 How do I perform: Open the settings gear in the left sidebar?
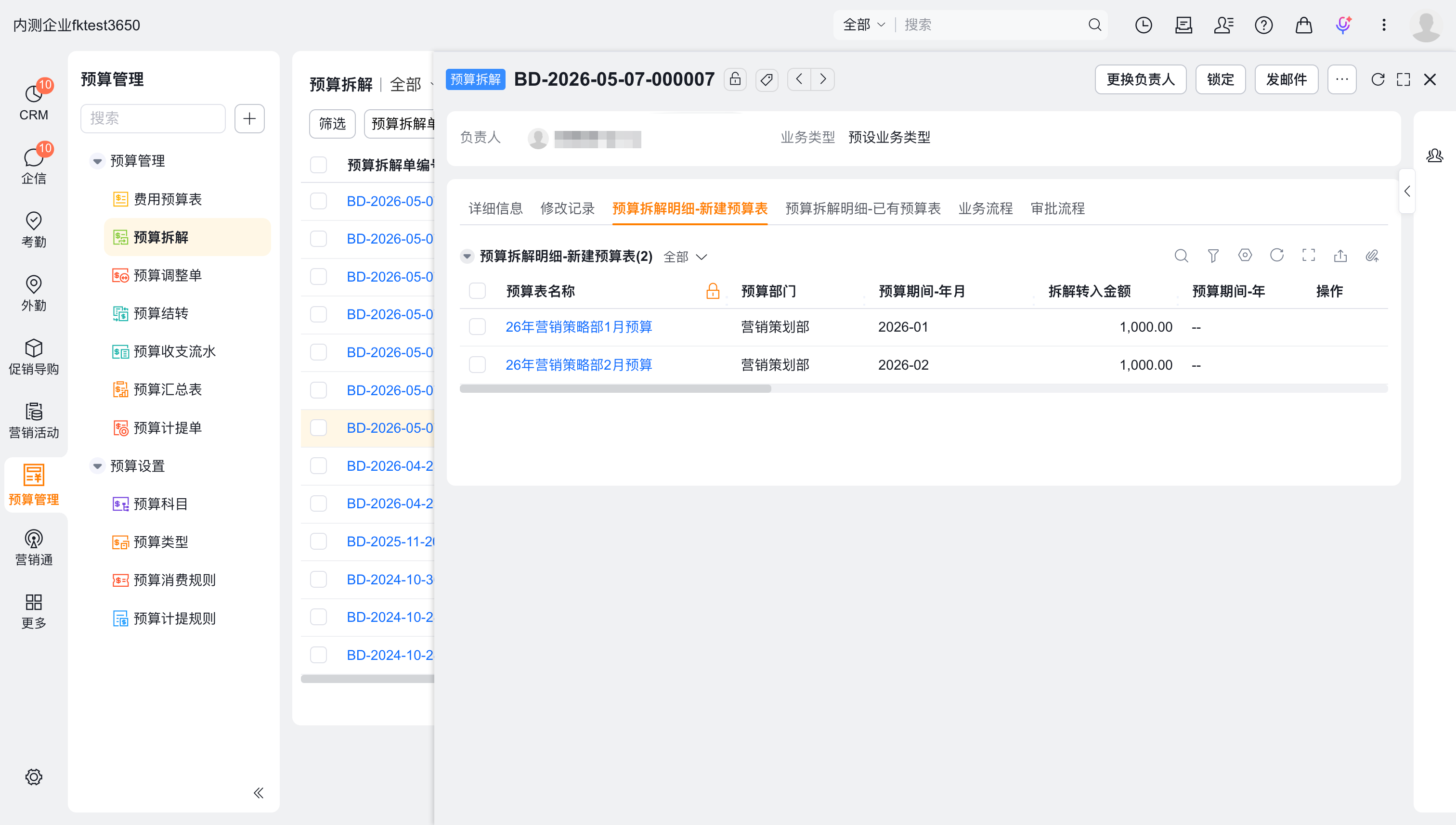click(x=33, y=777)
